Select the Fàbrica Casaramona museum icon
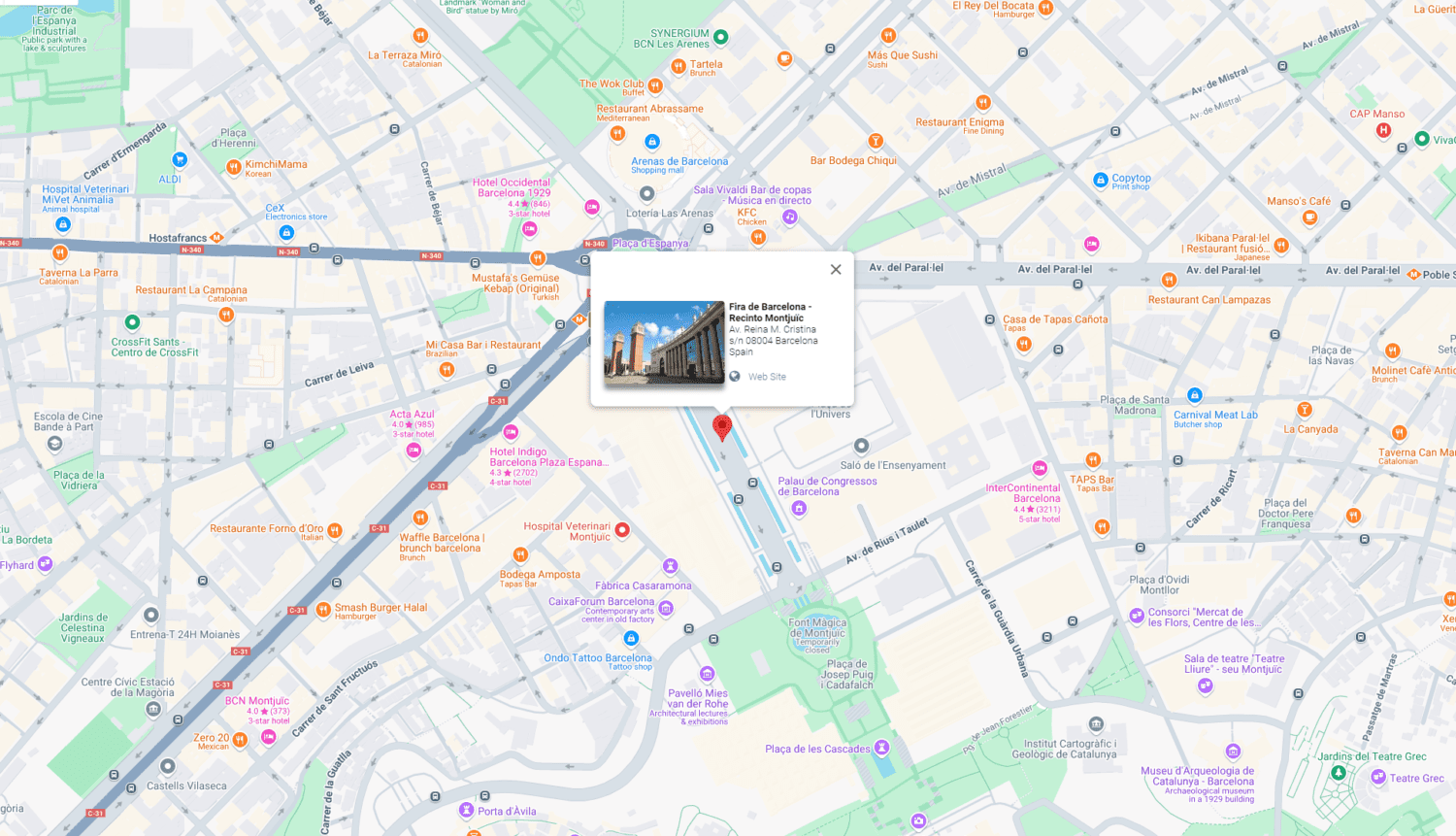The image size is (1456, 836). pyautogui.click(x=670, y=566)
